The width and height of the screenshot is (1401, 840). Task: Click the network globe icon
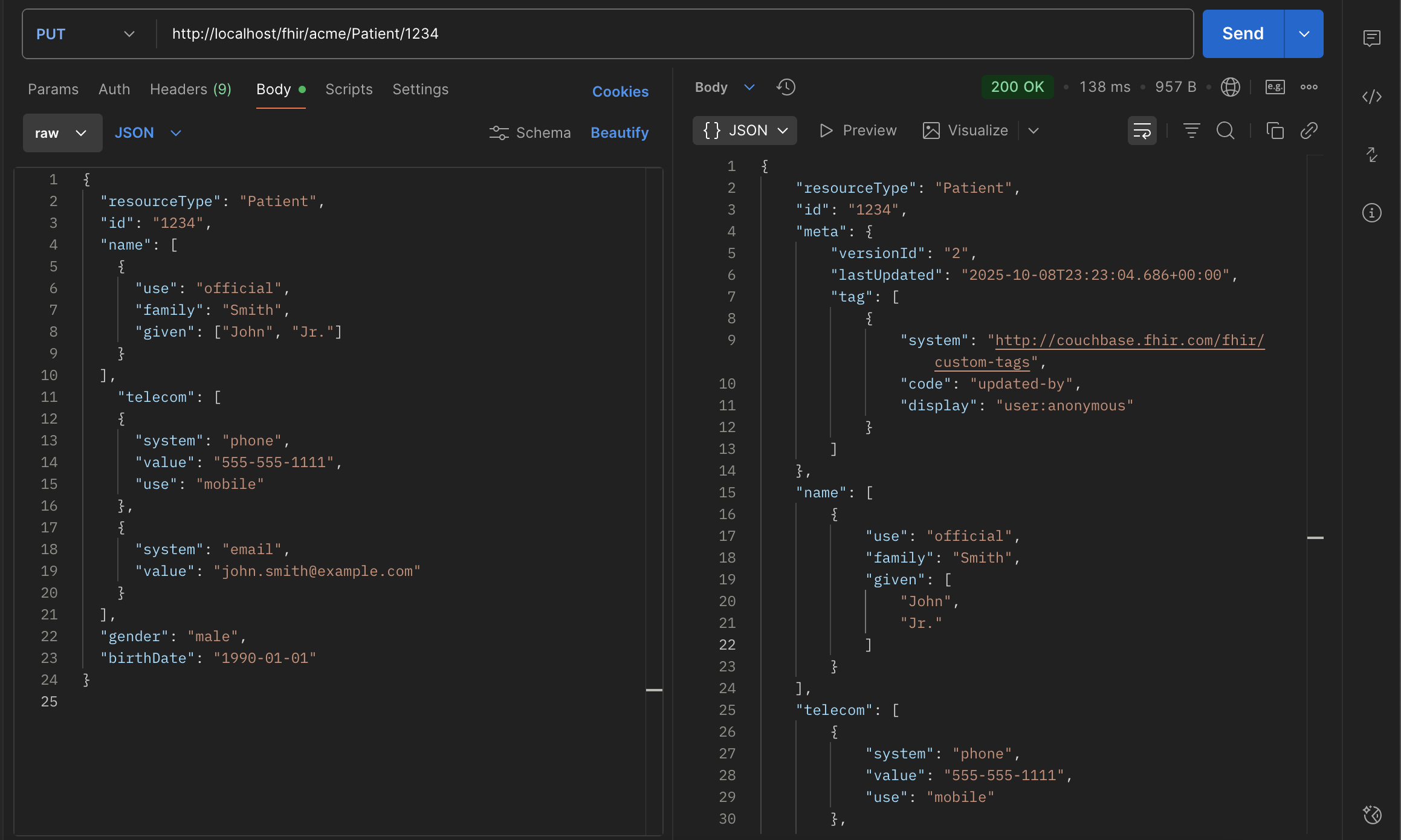[1230, 87]
